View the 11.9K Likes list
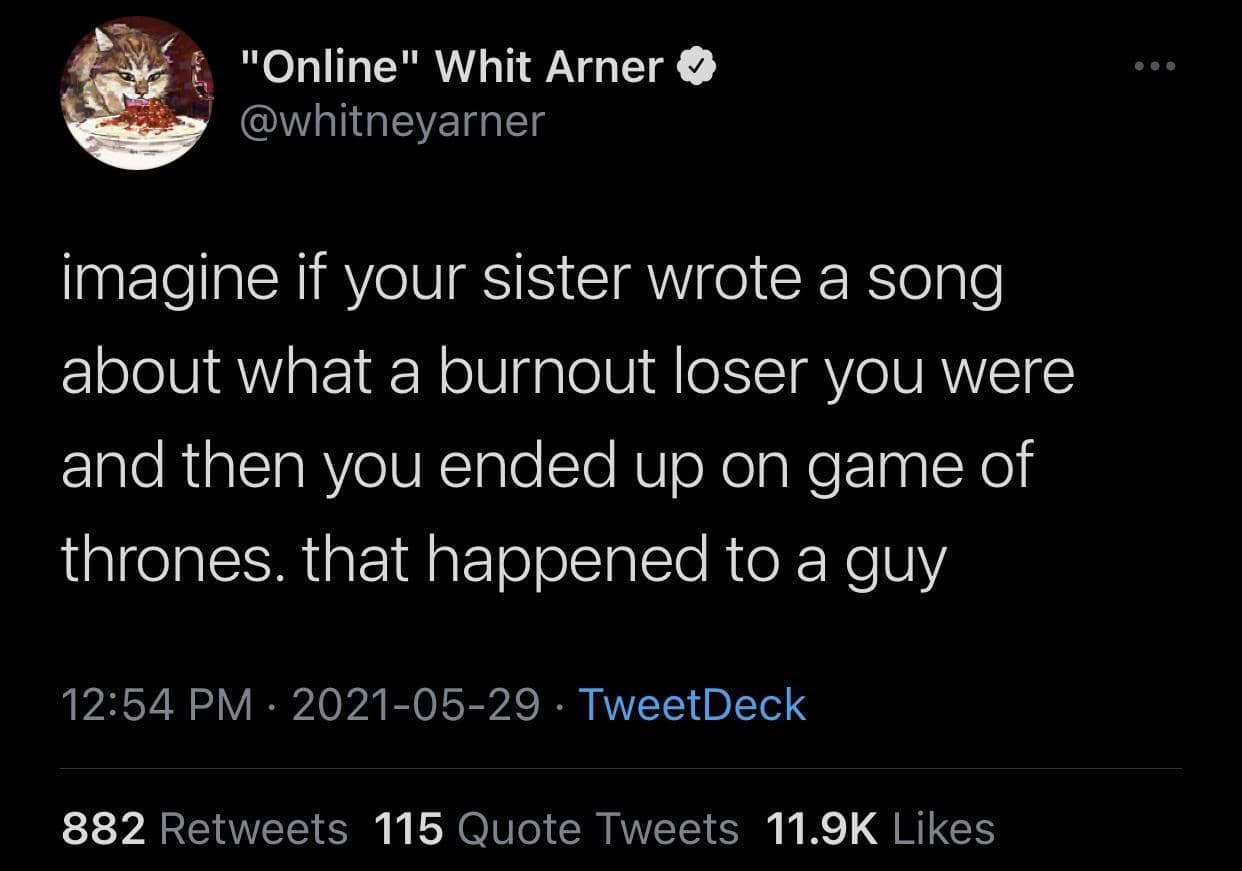 pos(879,828)
